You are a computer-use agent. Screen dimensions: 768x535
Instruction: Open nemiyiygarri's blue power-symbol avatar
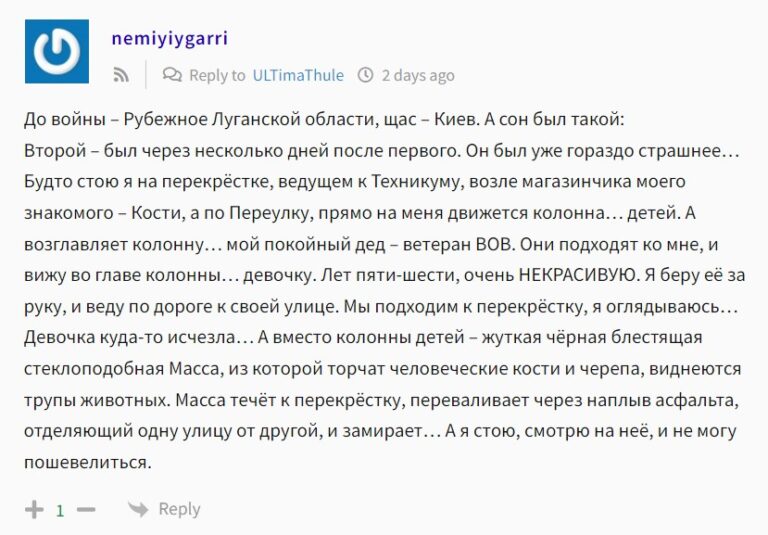pos(57,51)
